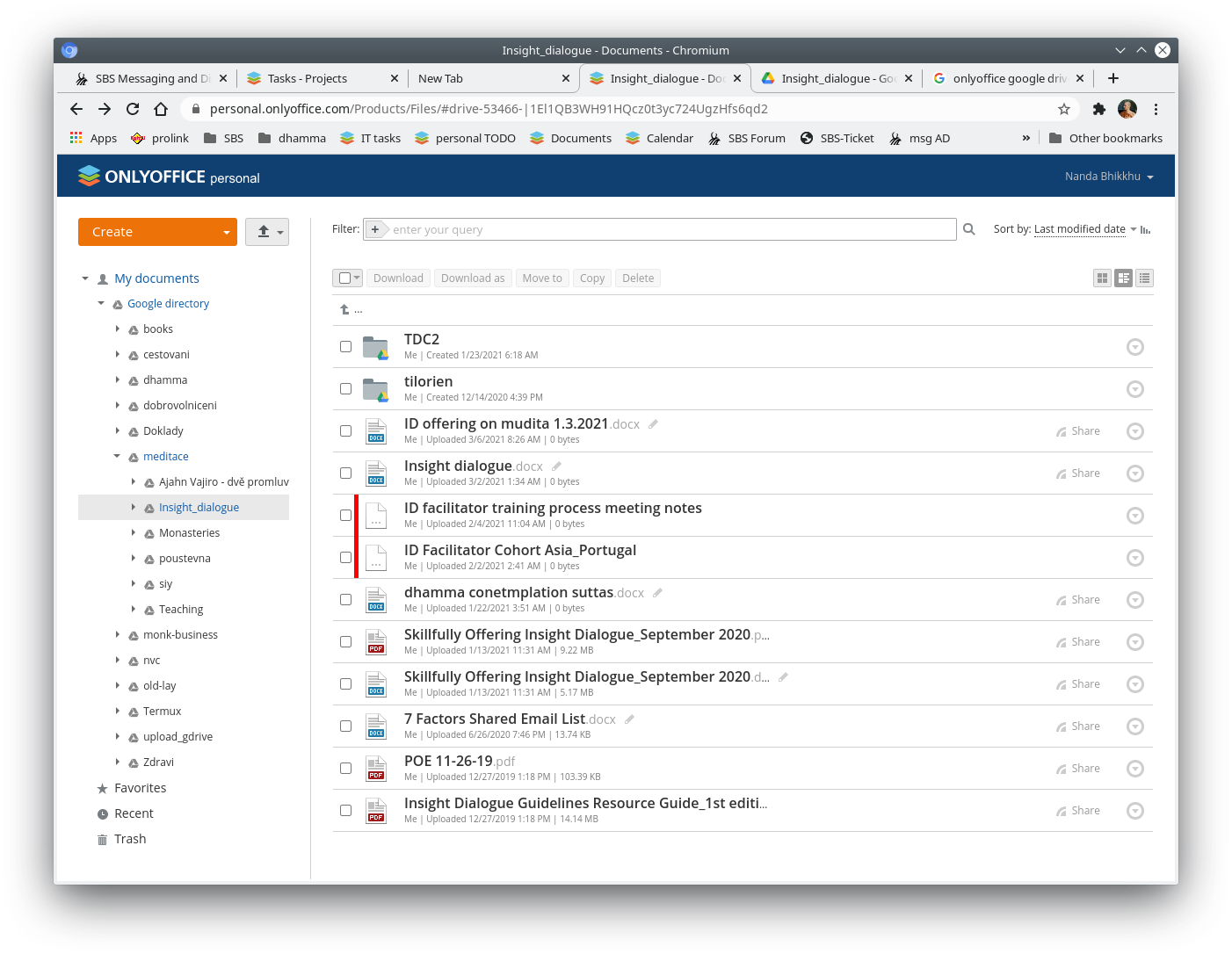Collapse the meditace folder tree

(x=116, y=456)
